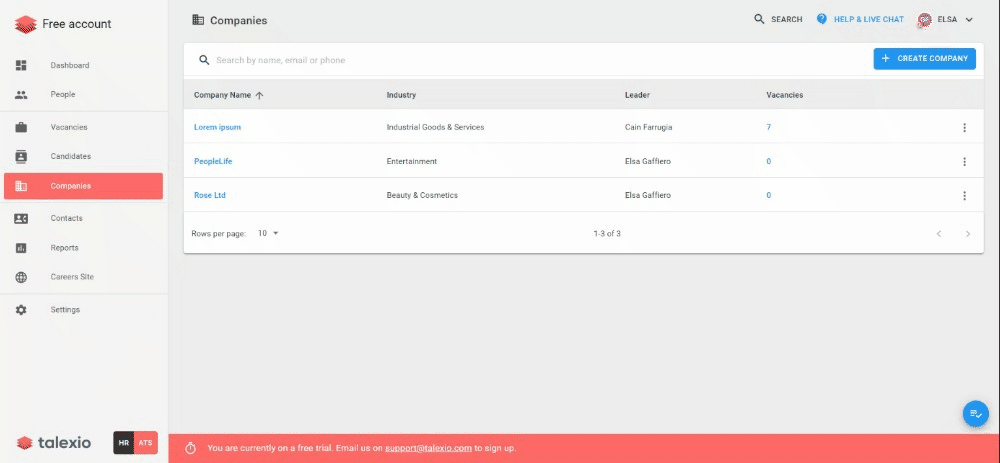The image size is (1000, 463).
Task: Open the floating checklist button
Action: pyautogui.click(x=975, y=414)
